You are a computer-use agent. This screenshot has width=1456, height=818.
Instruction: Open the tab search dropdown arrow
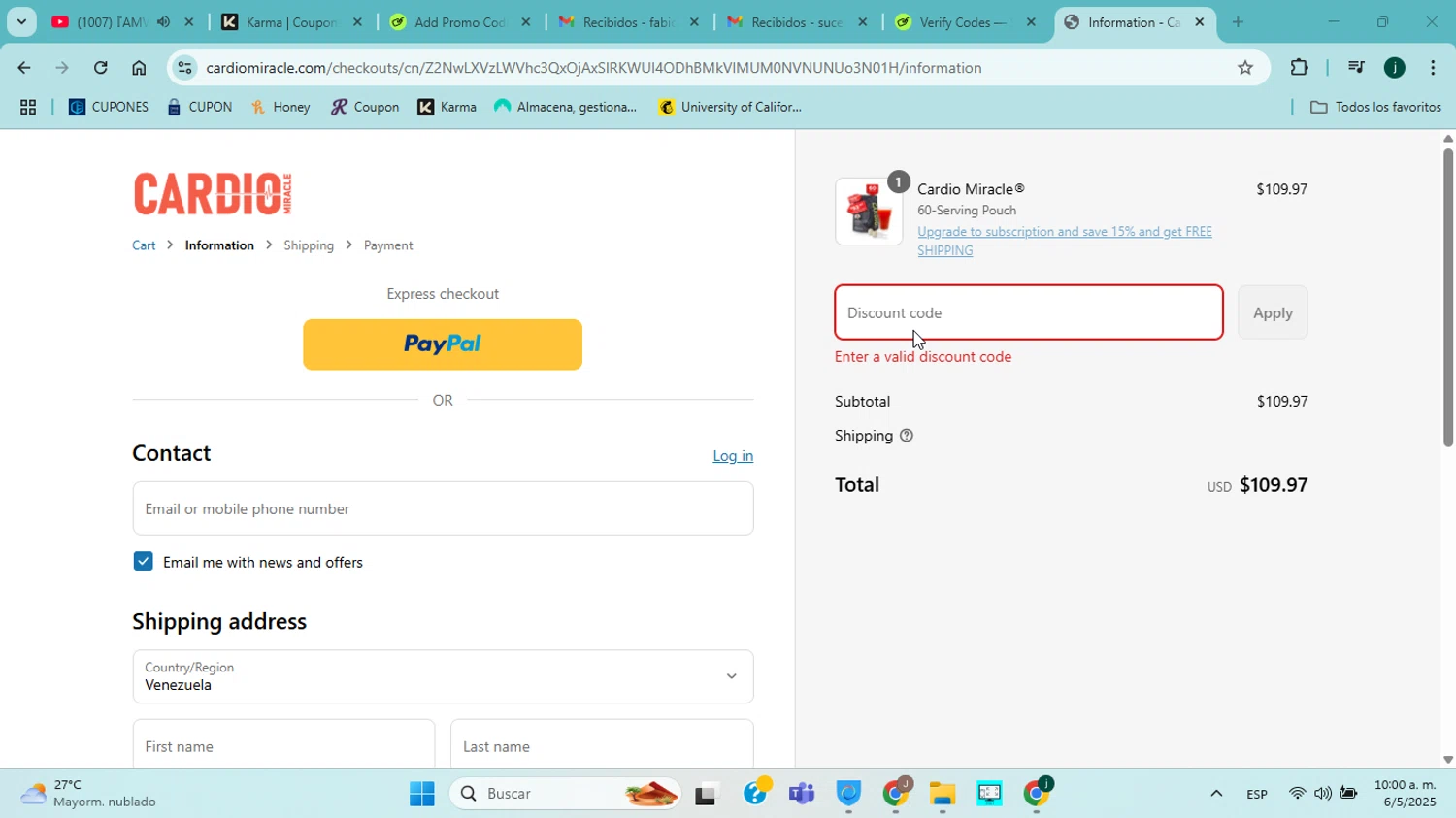[x=21, y=21]
